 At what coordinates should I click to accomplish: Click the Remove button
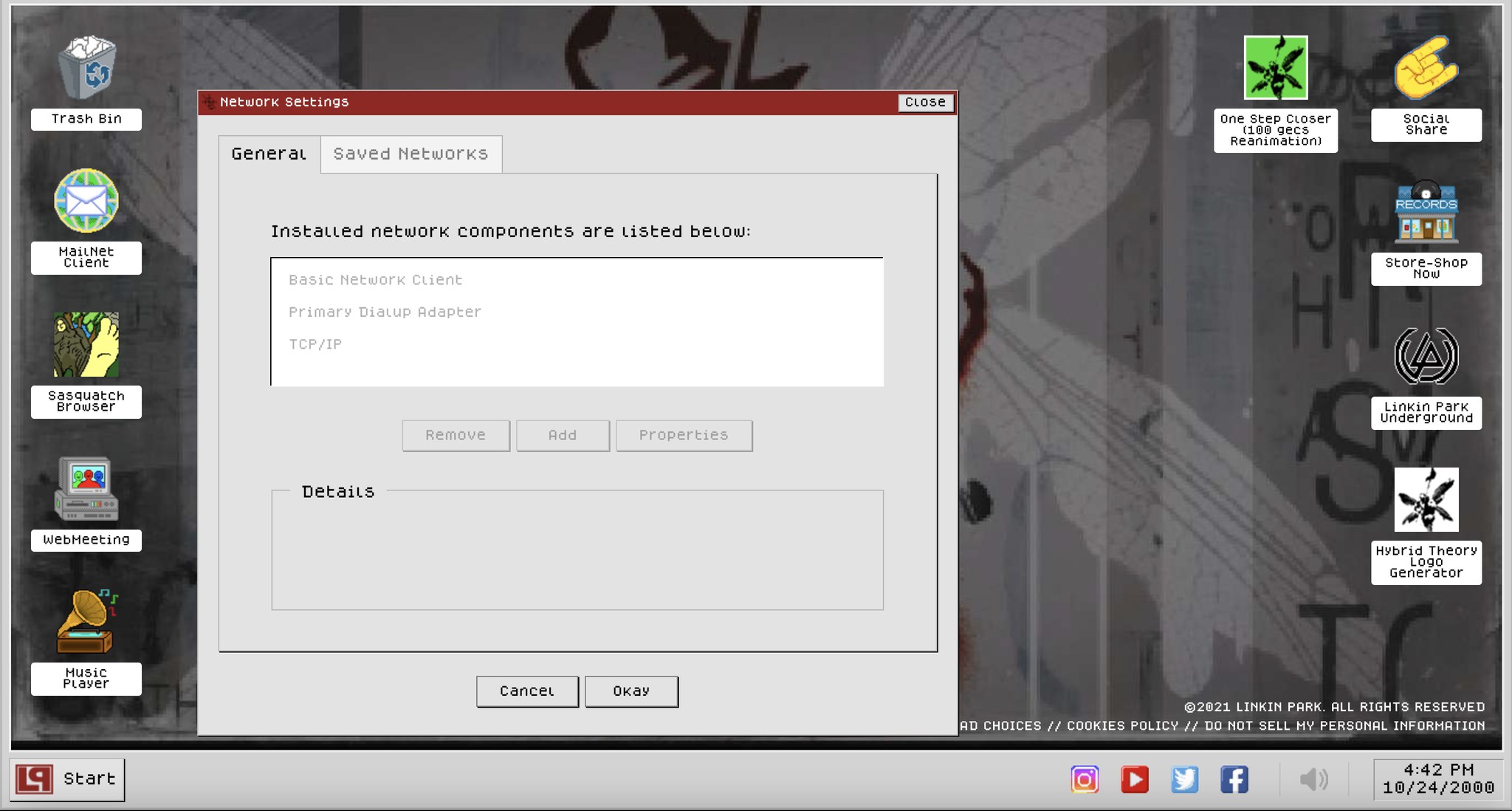pyautogui.click(x=456, y=436)
